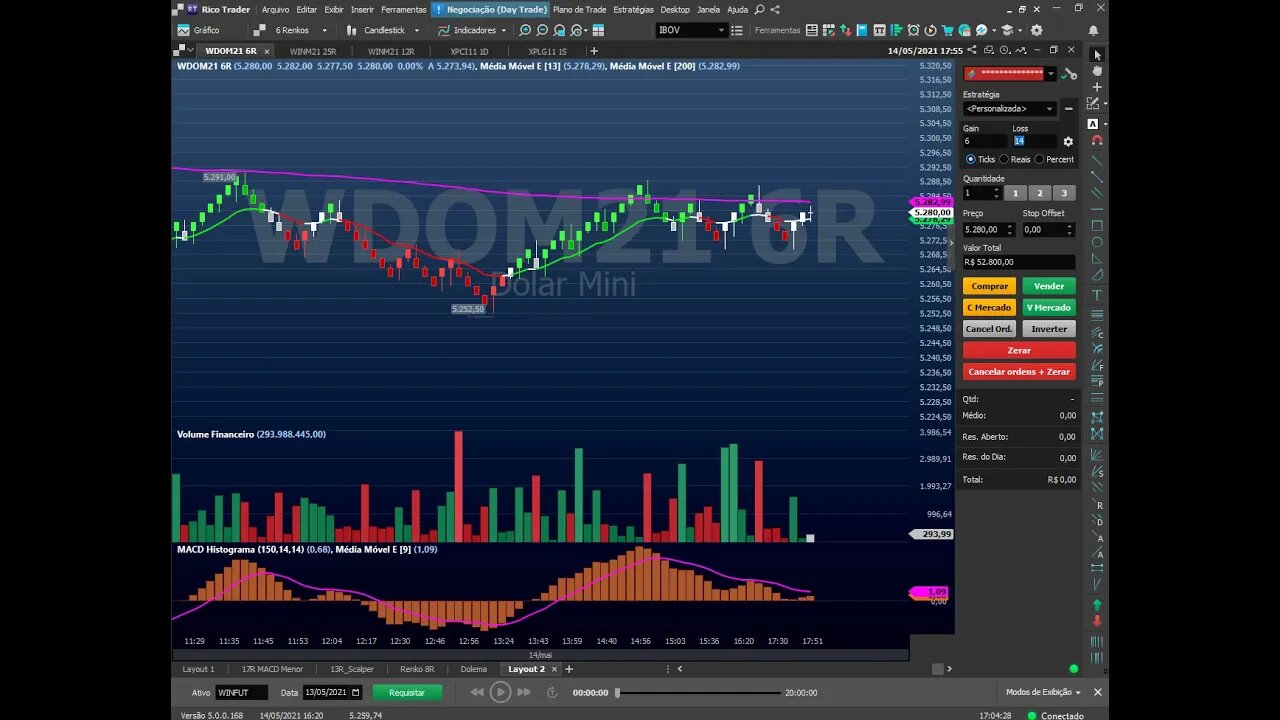The height and width of the screenshot is (720, 1280).
Task: Select the Reais radio option
Action: (1004, 159)
